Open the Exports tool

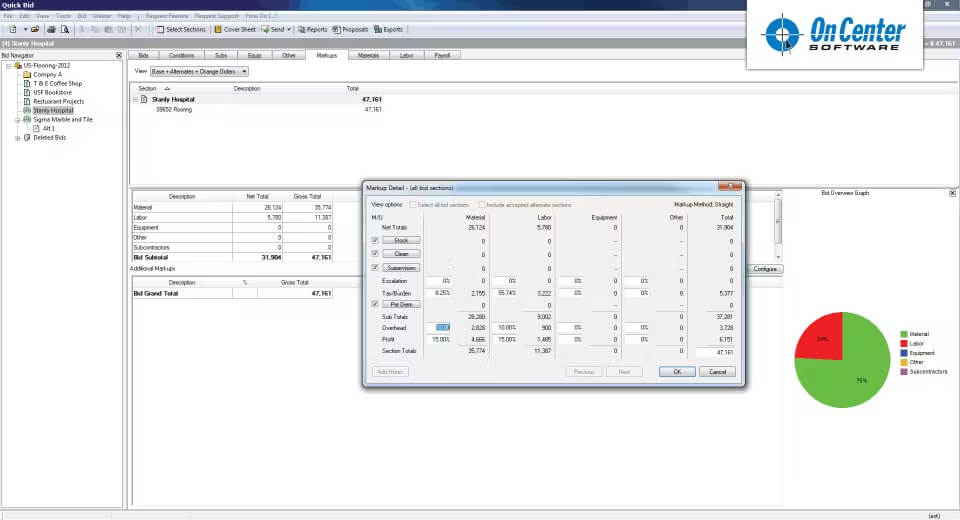click(x=388, y=29)
